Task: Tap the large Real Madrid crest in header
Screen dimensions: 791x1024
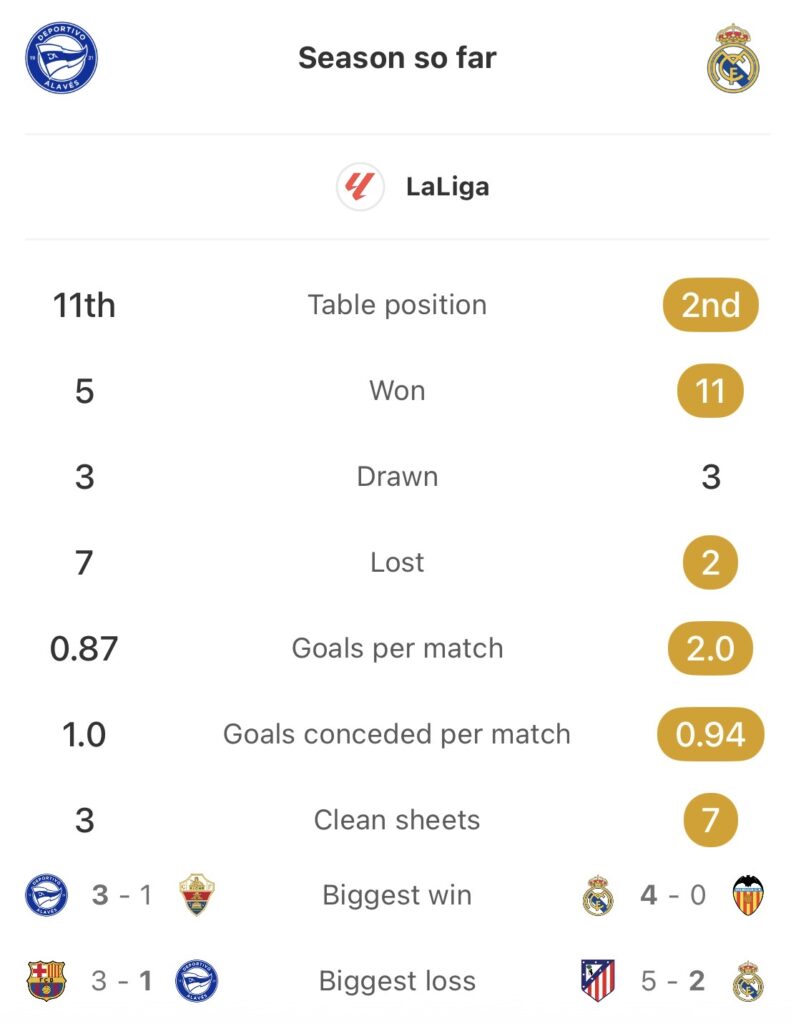Action: point(733,58)
